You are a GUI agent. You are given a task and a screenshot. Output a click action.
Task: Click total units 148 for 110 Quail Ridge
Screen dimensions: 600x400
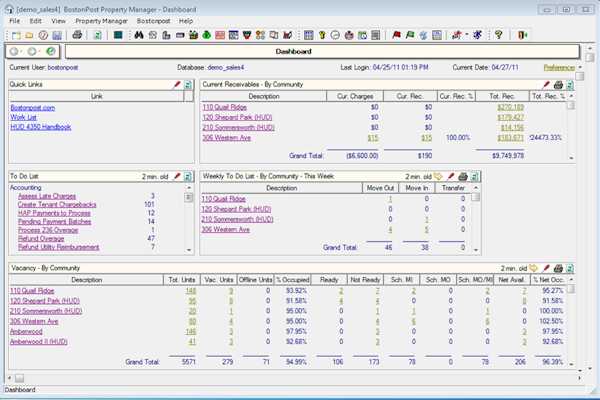[x=191, y=291]
